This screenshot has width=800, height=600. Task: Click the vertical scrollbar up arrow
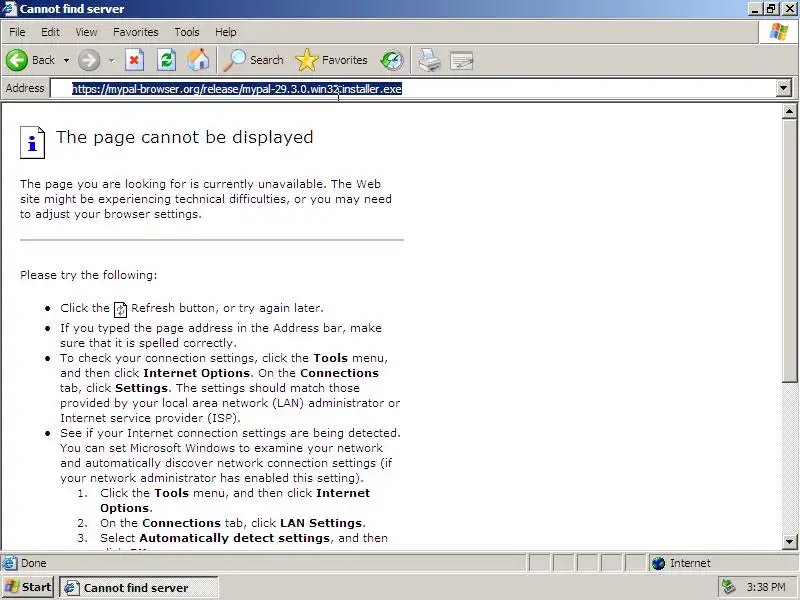click(x=789, y=111)
